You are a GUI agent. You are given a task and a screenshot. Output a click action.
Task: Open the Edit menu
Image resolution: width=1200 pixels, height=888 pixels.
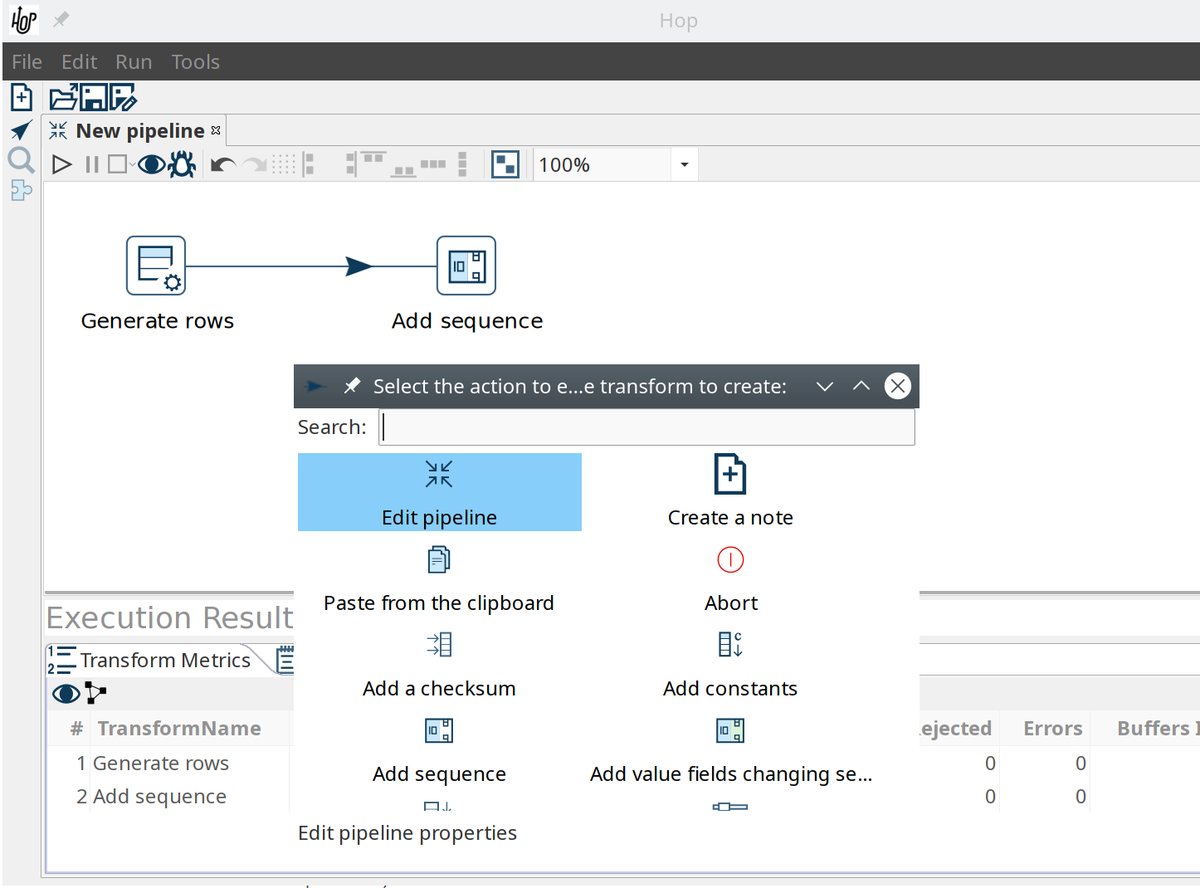79,62
